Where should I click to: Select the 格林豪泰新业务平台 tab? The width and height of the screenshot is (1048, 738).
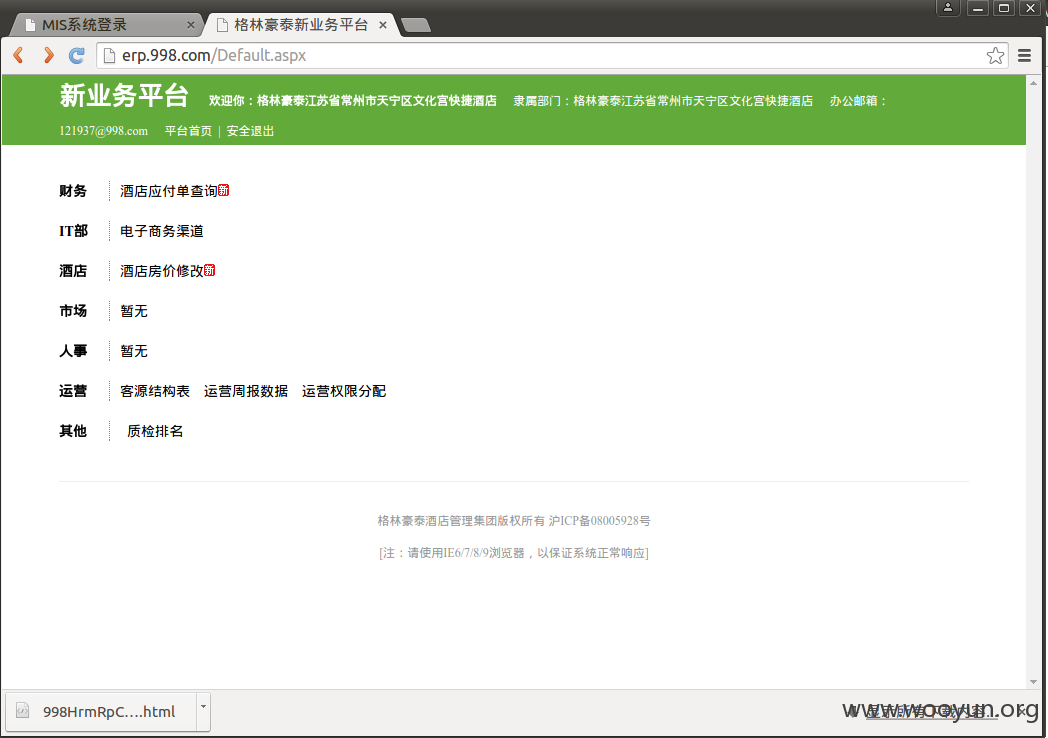[x=301, y=25]
